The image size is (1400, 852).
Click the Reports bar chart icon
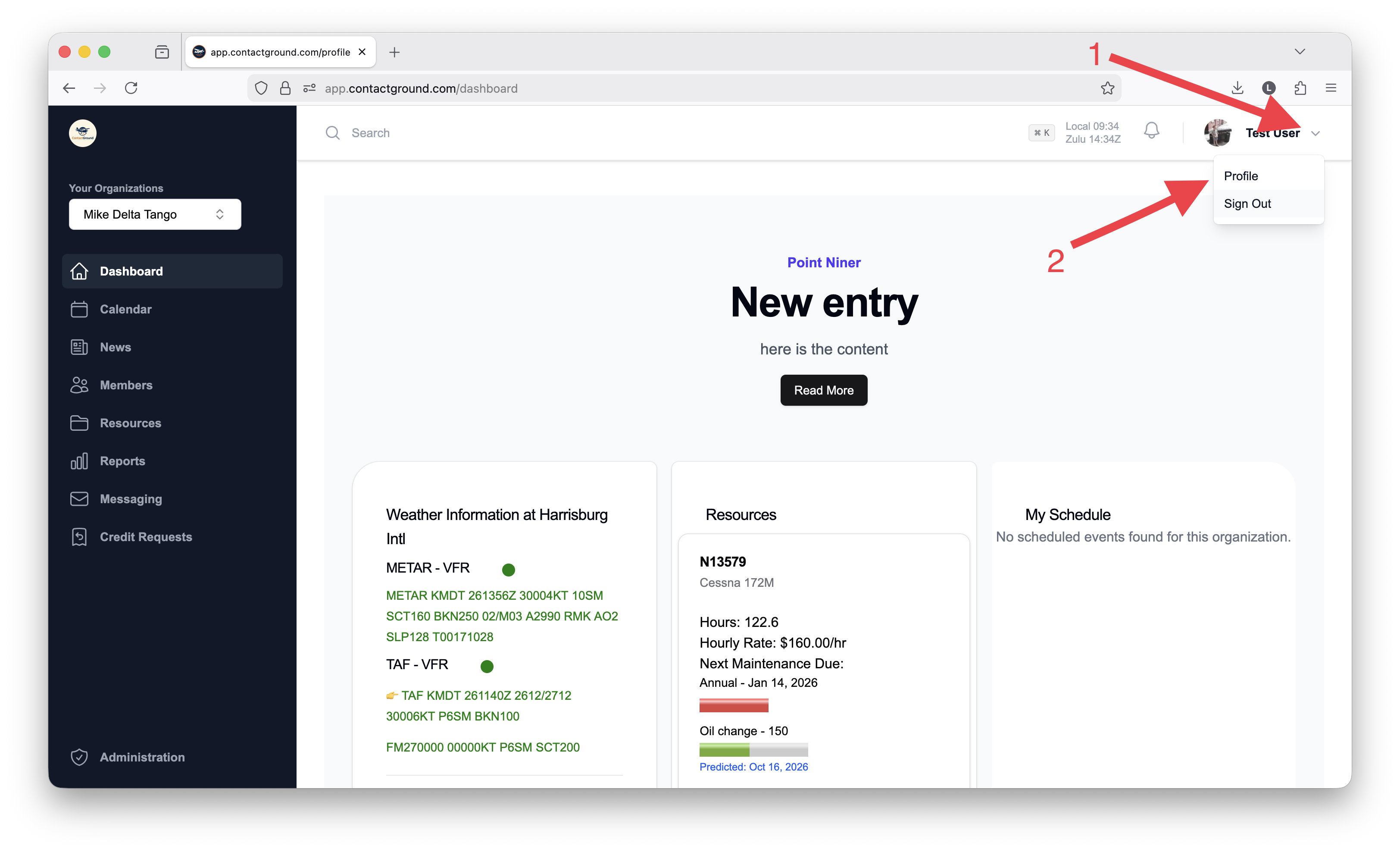pyautogui.click(x=80, y=461)
